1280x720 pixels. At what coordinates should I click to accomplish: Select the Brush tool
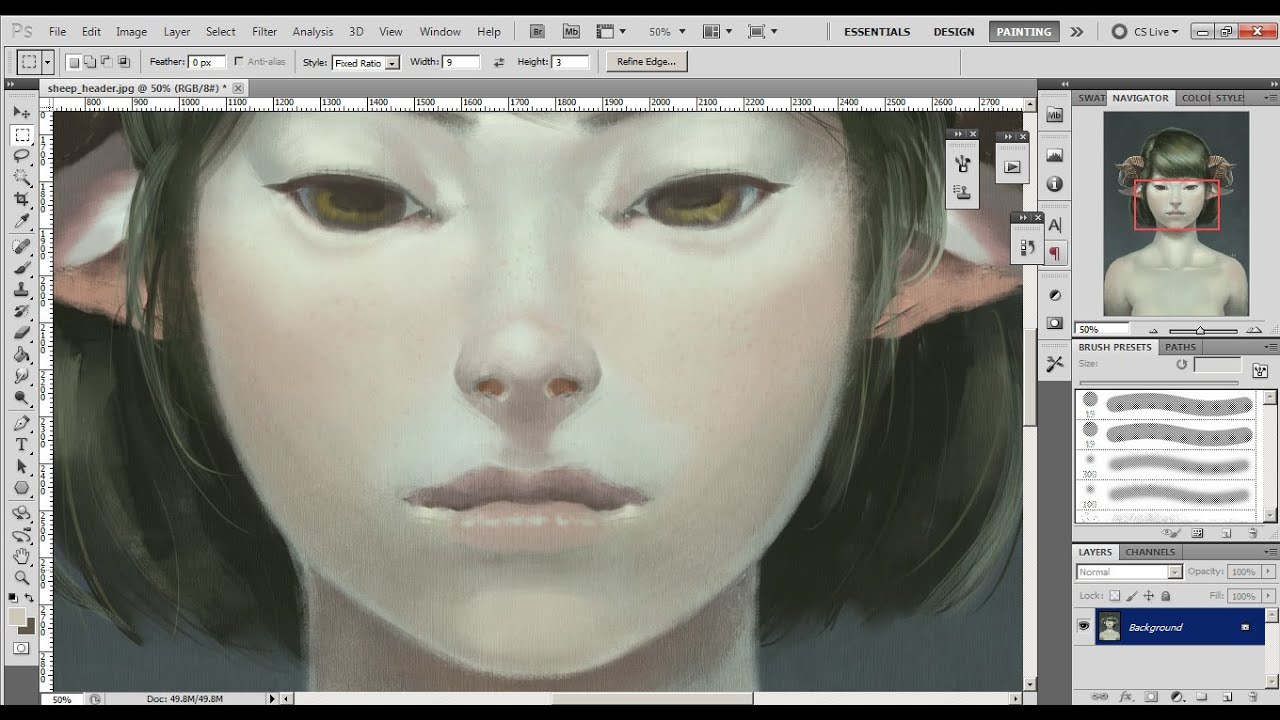pyautogui.click(x=22, y=267)
